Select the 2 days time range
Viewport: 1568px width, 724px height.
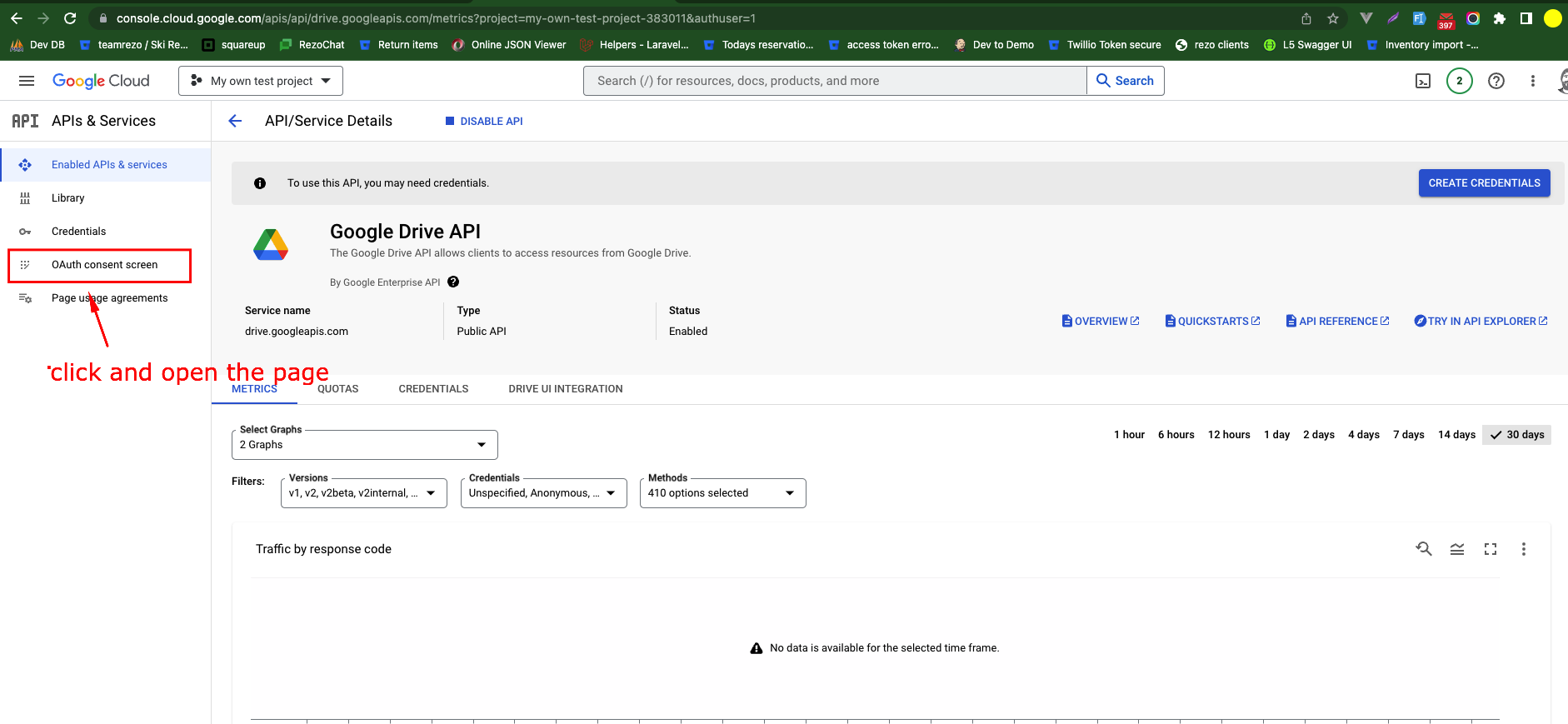(x=1319, y=435)
